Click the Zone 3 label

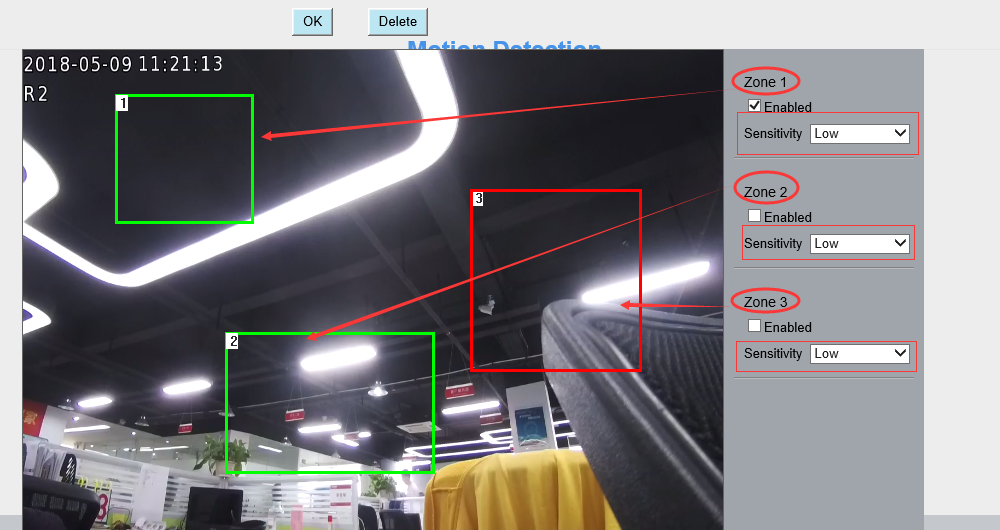tap(765, 302)
